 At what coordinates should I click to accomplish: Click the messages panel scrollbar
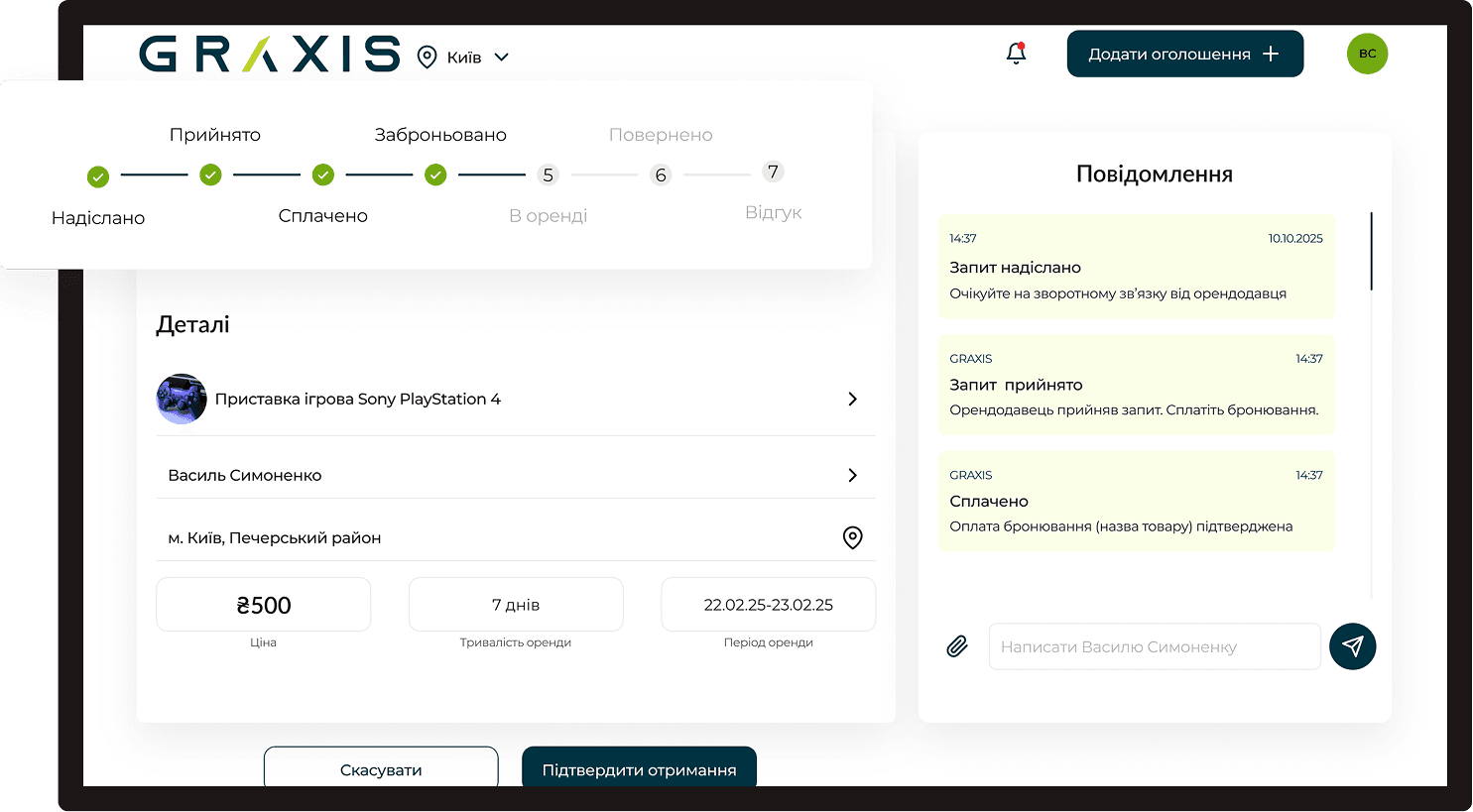click(x=1371, y=252)
